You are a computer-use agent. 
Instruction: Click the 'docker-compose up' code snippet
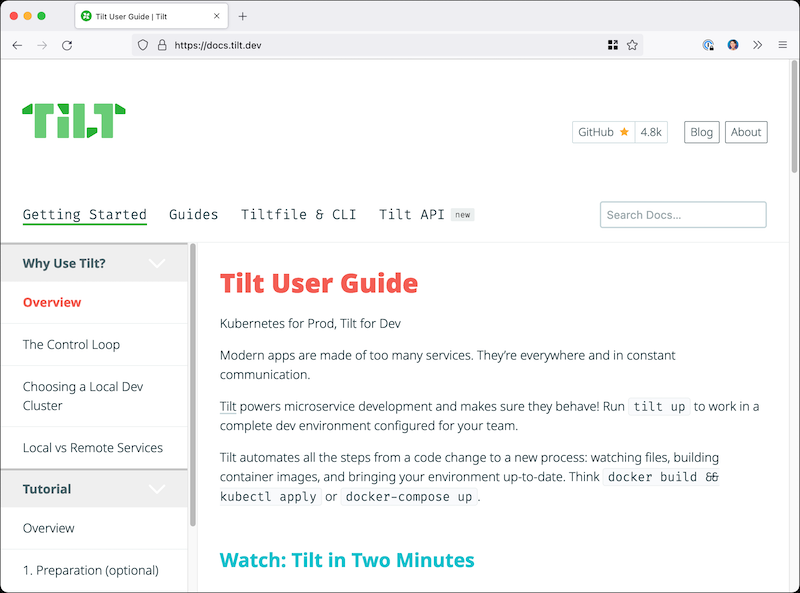click(409, 497)
